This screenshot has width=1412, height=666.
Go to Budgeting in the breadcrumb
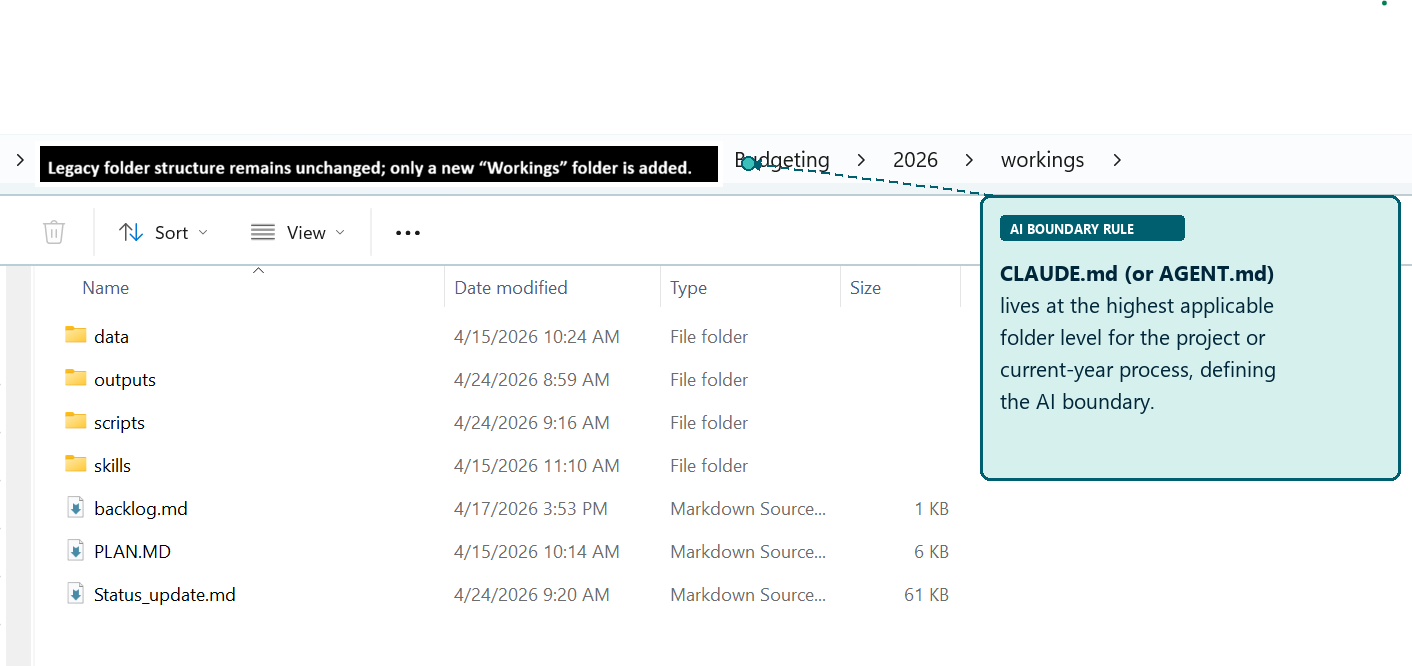(783, 160)
